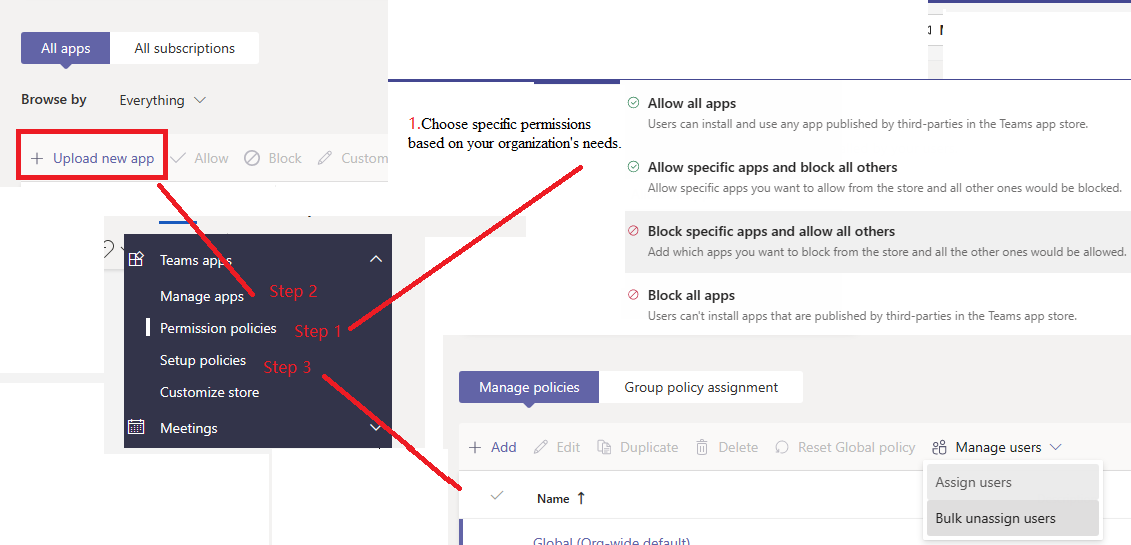Click the Customize pencil icon in apps toolbar
The height and width of the screenshot is (545, 1131).
pyautogui.click(x=325, y=158)
